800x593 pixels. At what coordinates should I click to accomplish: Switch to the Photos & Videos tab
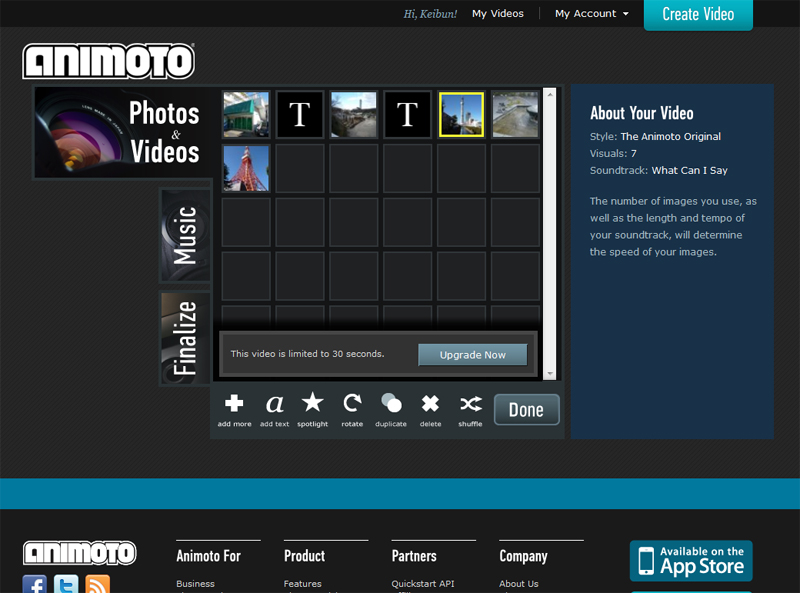122,133
